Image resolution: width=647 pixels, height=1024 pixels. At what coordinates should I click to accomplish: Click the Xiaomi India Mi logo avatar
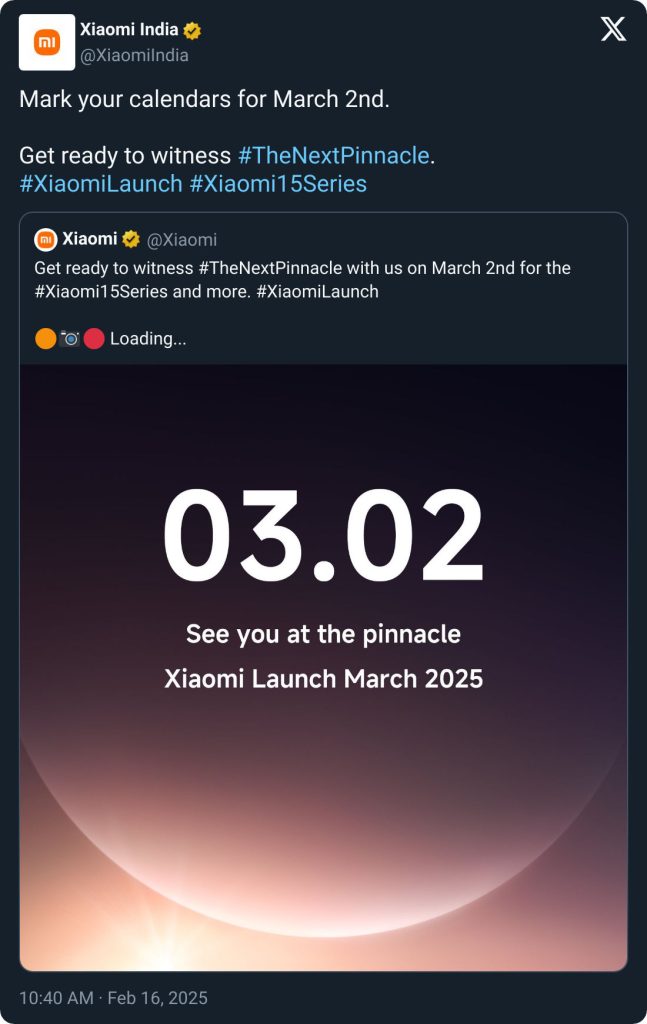(x=47, y=42)
